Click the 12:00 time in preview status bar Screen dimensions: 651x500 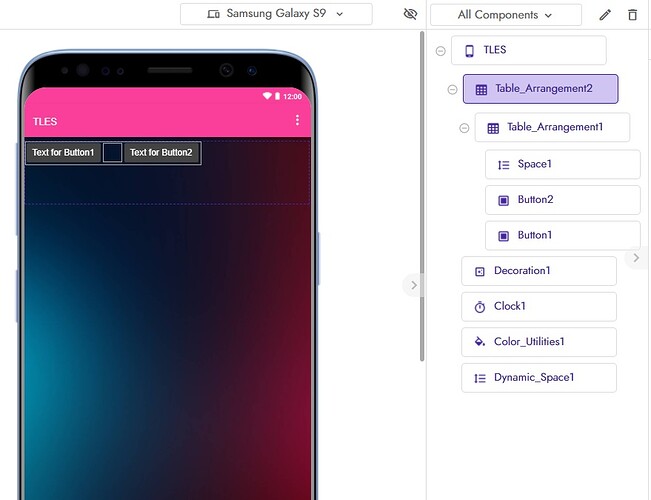[x=293, y=96]
